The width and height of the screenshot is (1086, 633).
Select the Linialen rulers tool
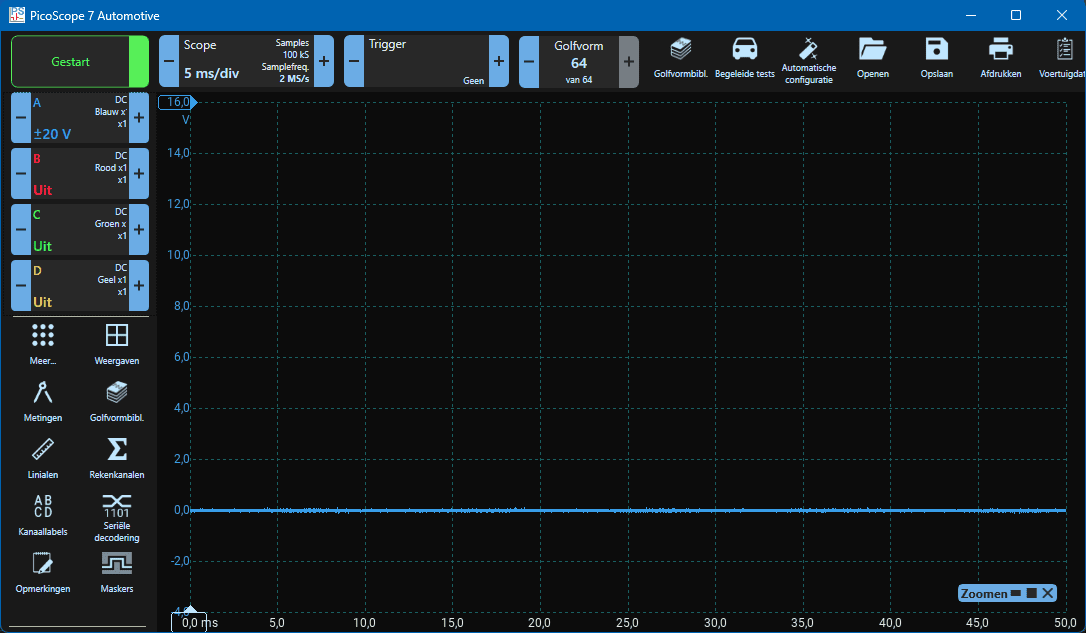43,457
